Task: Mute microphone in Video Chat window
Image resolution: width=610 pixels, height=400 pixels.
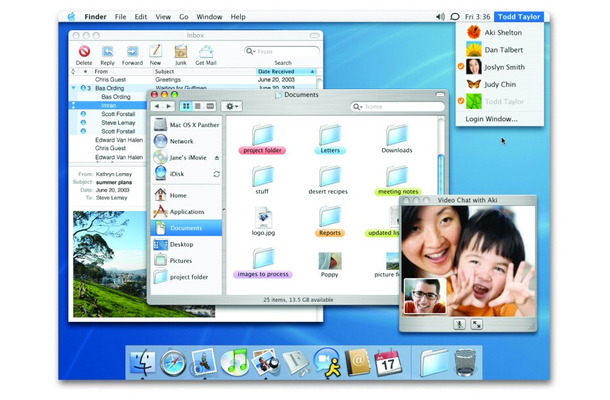Action: 459,324
